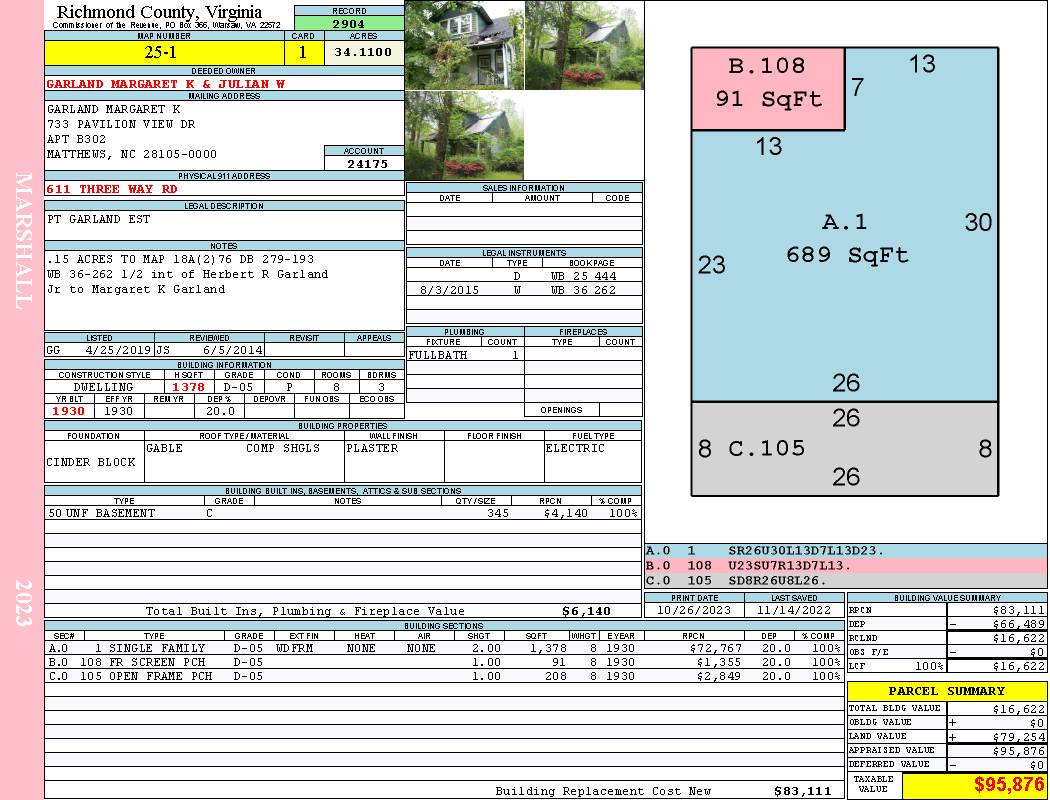Click account number 24175
Screen dimensions: 1050x800
click(367, 163)
